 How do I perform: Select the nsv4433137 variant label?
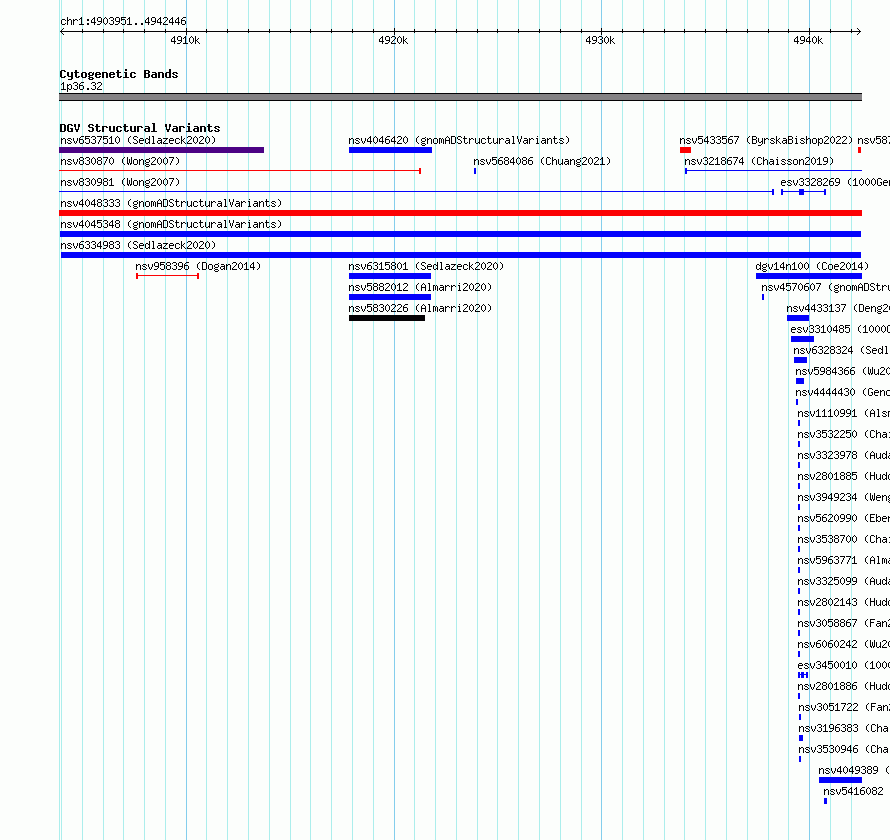point(838,308)
